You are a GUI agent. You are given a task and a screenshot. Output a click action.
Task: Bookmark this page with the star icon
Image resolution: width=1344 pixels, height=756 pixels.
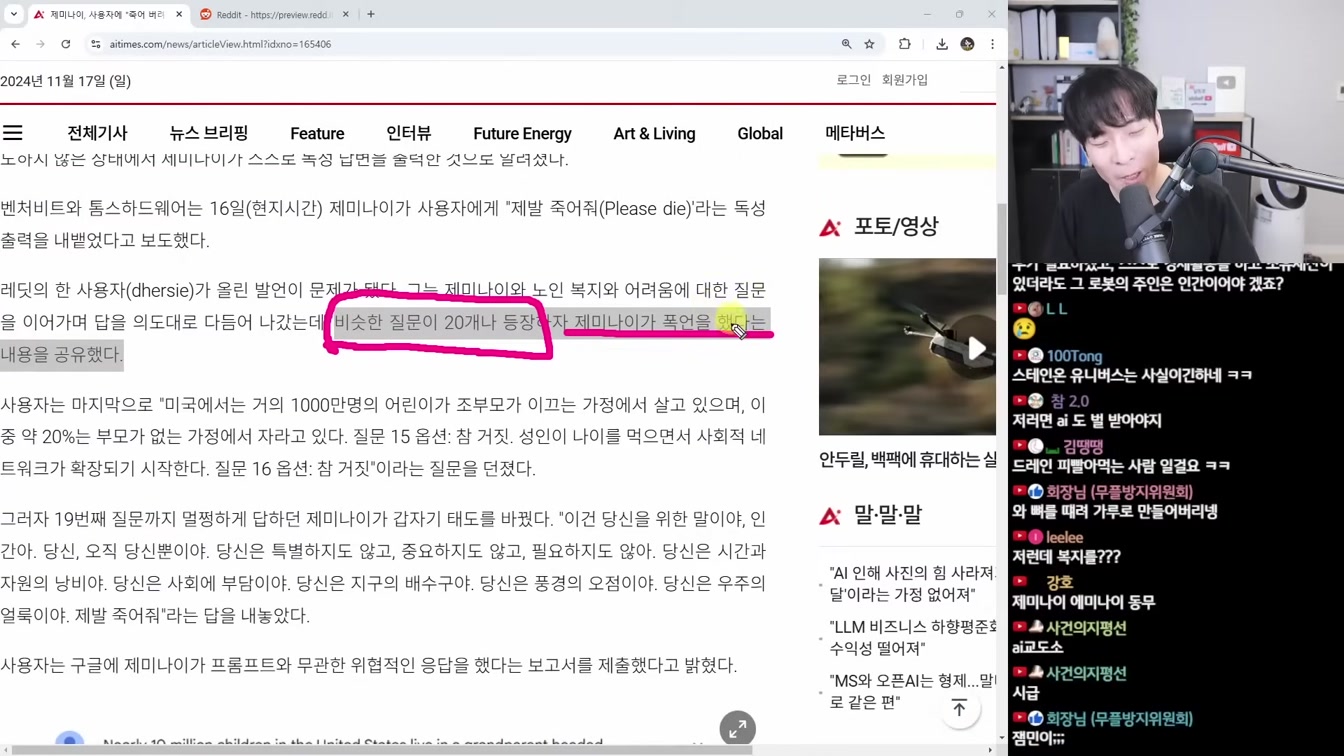click(x=869, y=44)
